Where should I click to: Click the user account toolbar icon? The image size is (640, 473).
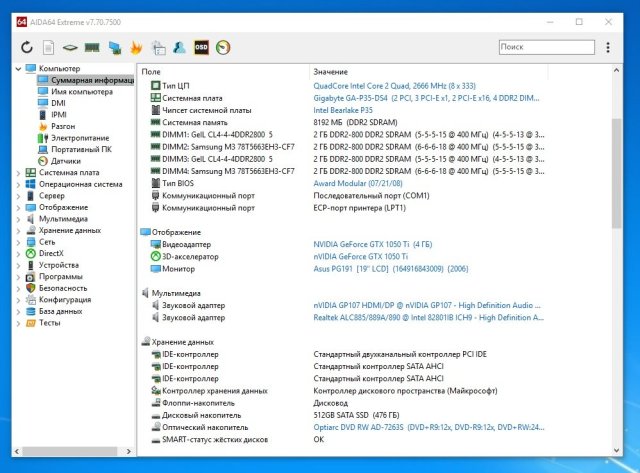(179, 47)
